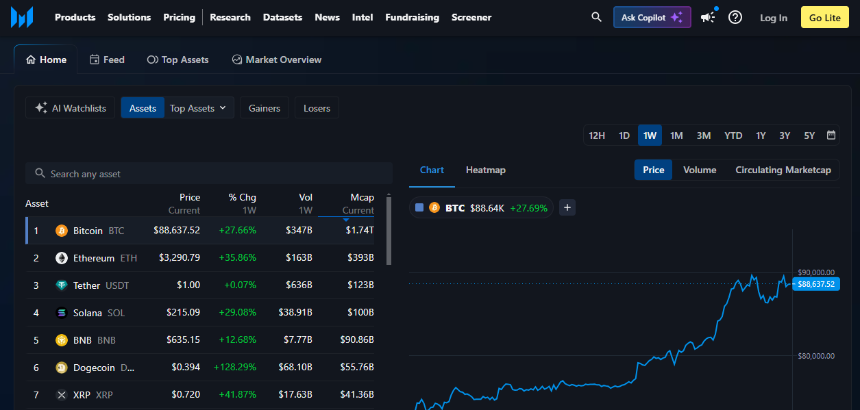Open announcements megaphone icon

click(x=708, y=18)
